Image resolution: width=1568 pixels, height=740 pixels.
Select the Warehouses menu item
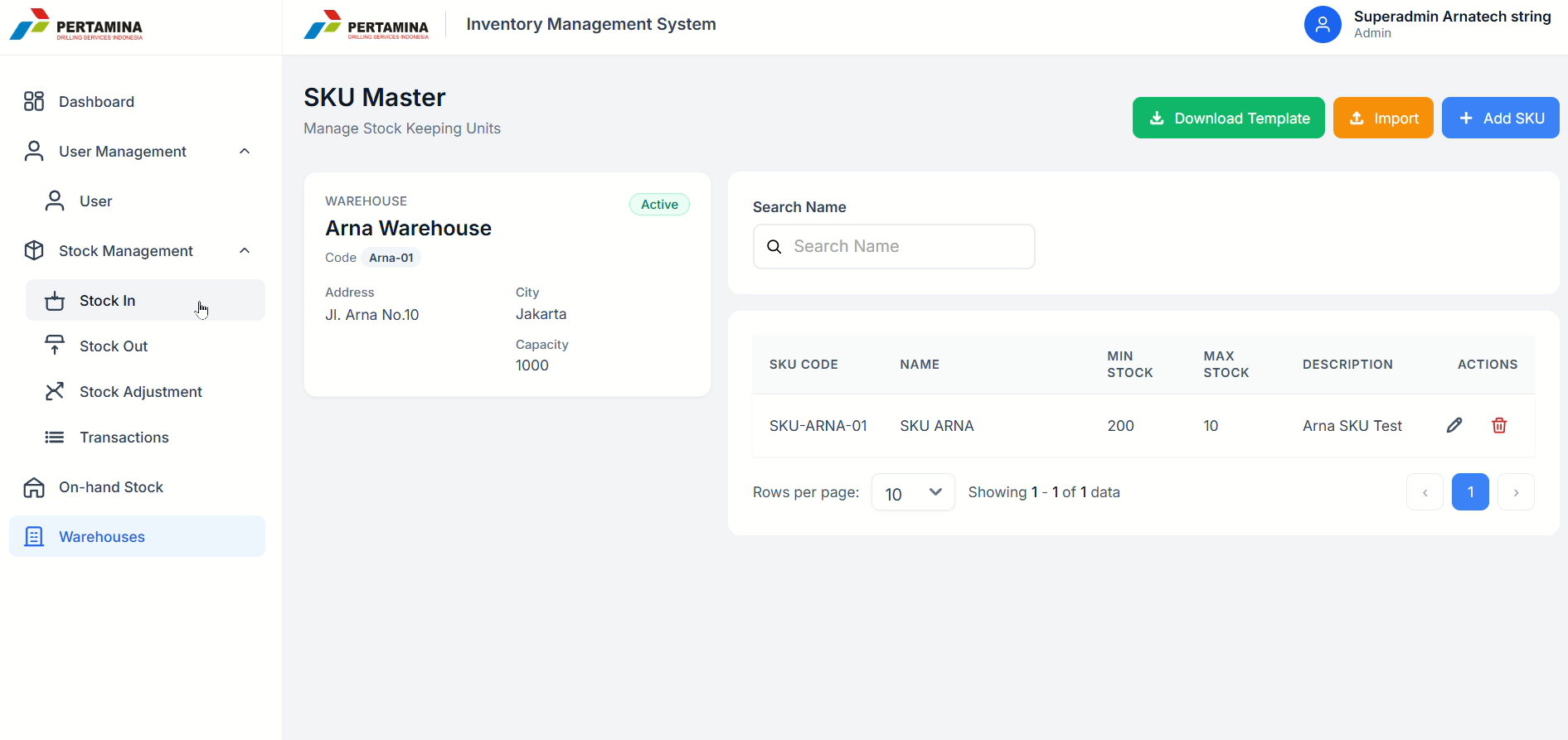coord(102,537)
